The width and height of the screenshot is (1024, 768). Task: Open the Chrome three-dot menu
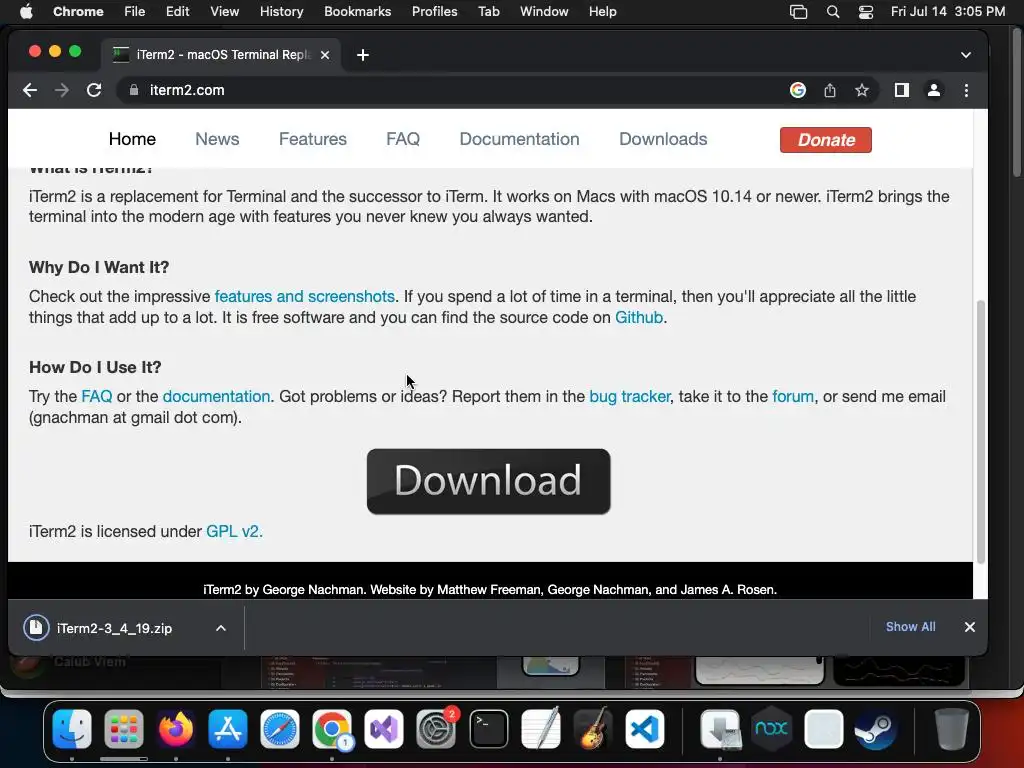967,90
